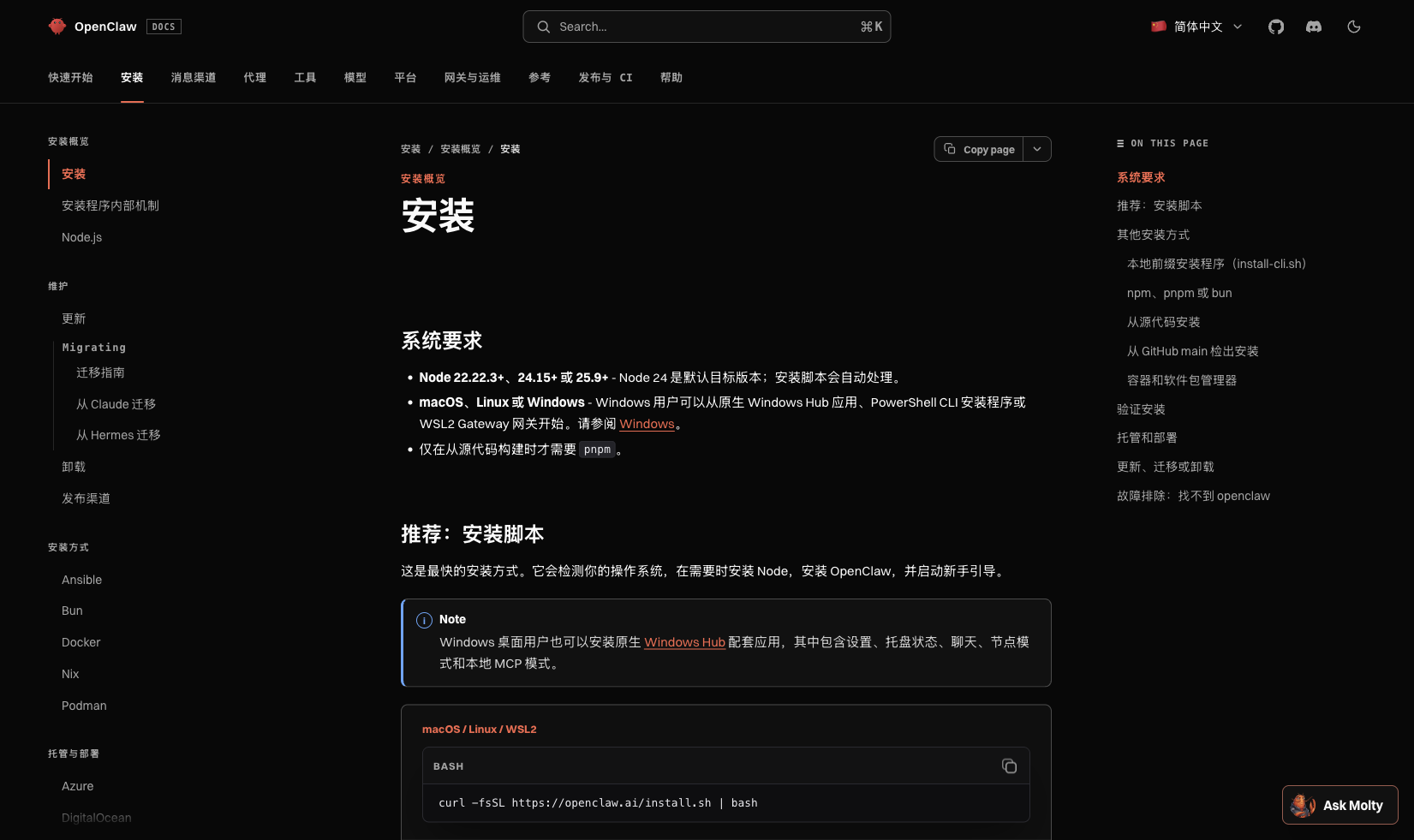This screenshot has width=1414, height=840.
Task: Toggle dark mode with moon icon
Action: point(1354,27)
